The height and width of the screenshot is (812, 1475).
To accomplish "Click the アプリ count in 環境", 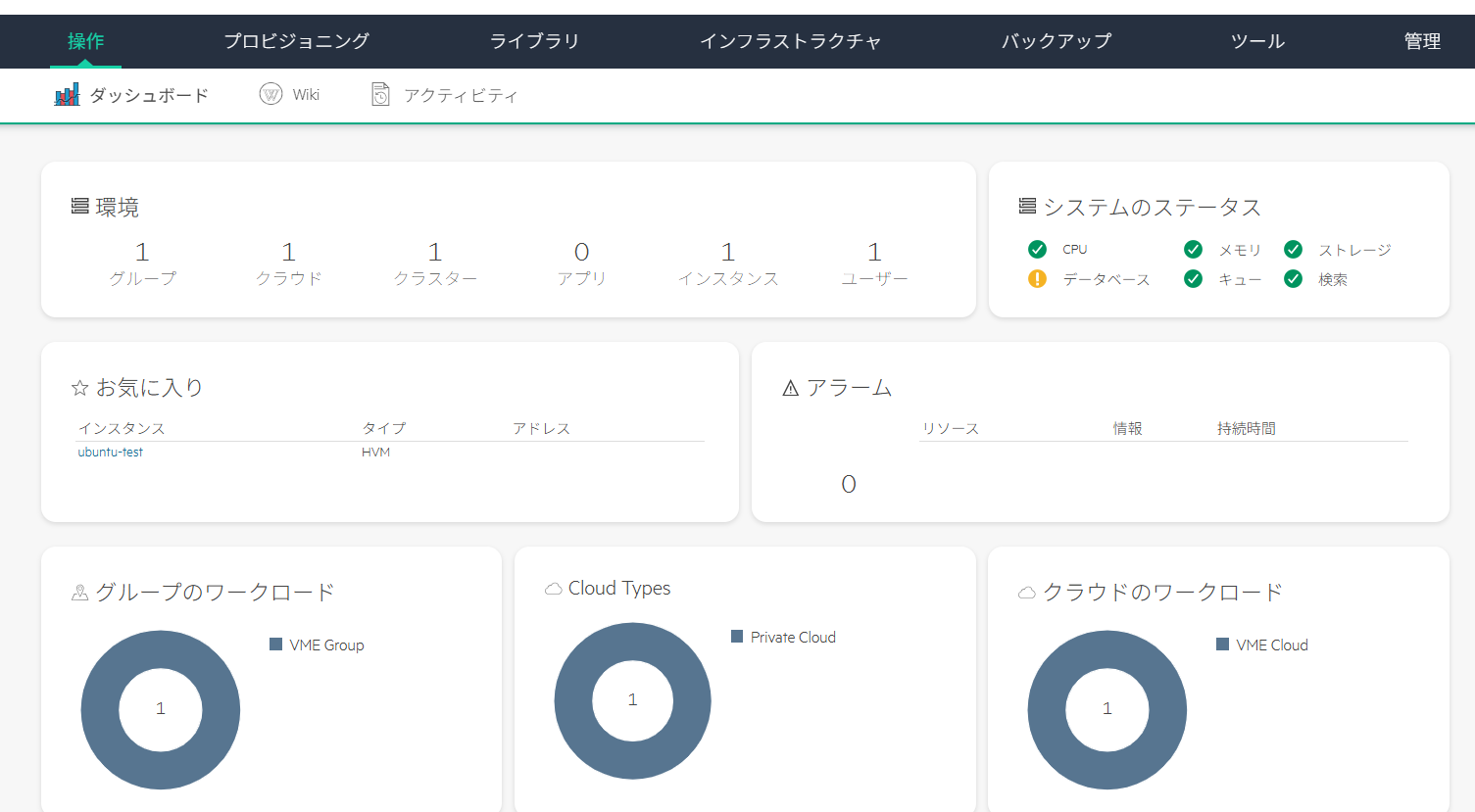I will tap(581, 252).
